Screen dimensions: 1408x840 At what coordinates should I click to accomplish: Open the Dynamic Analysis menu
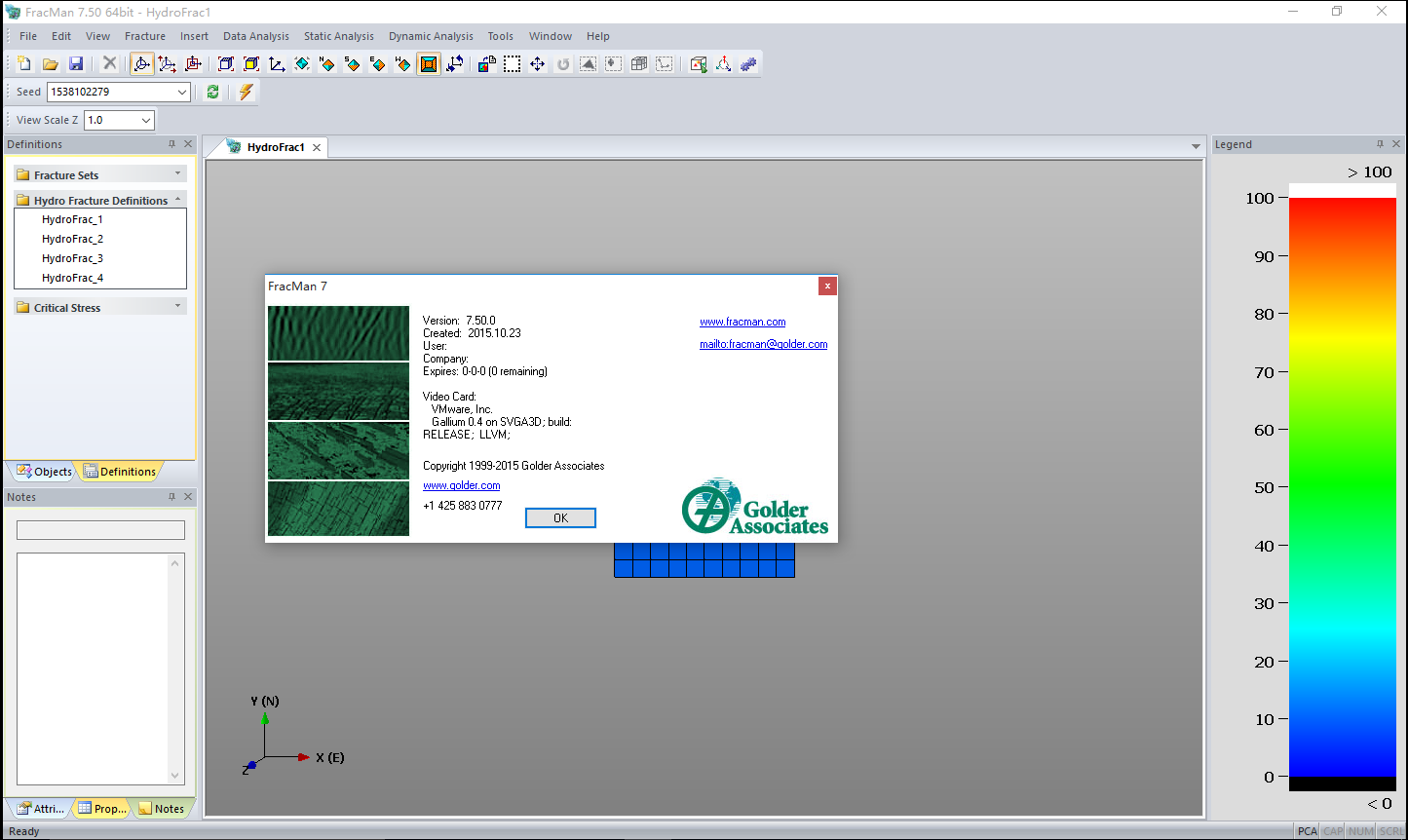(431, 36)
